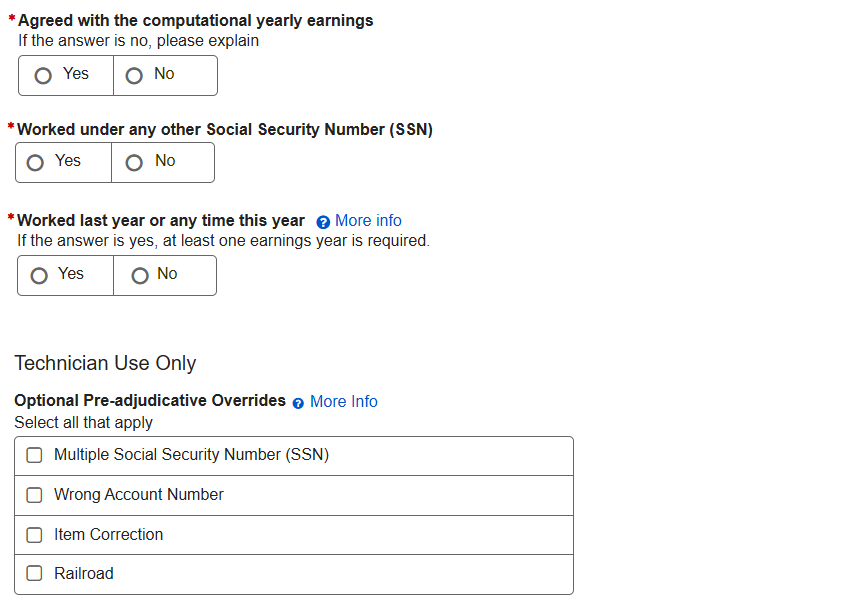The image size is (841, 603).
Task: Open More Info link for Pre-adjudicative Overrides
Action: [x=343, y=401]
